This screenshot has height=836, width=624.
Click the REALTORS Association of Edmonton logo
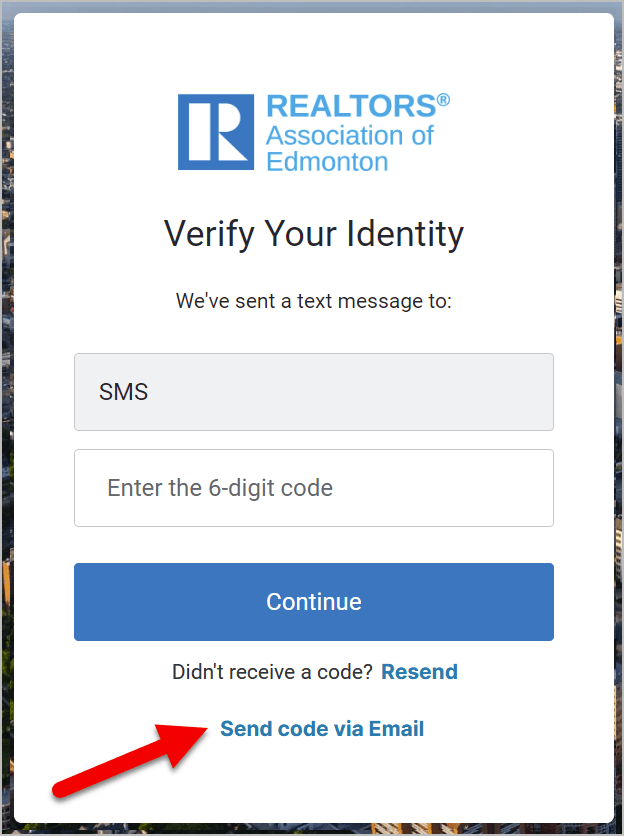pyautogui.click(x=313, y=132)
